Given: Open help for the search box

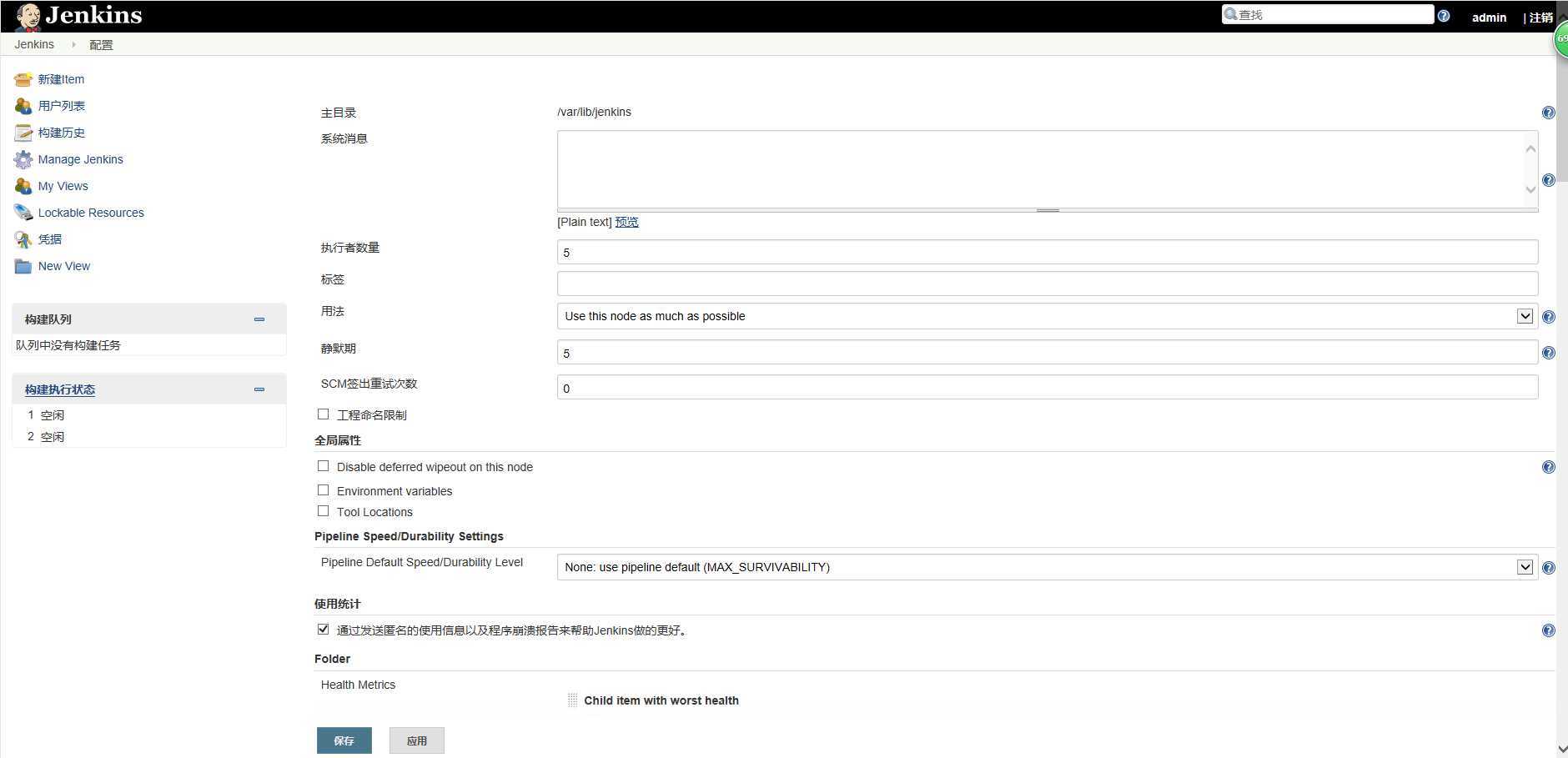Looking at the screenshot, I should pos(1444,16).
